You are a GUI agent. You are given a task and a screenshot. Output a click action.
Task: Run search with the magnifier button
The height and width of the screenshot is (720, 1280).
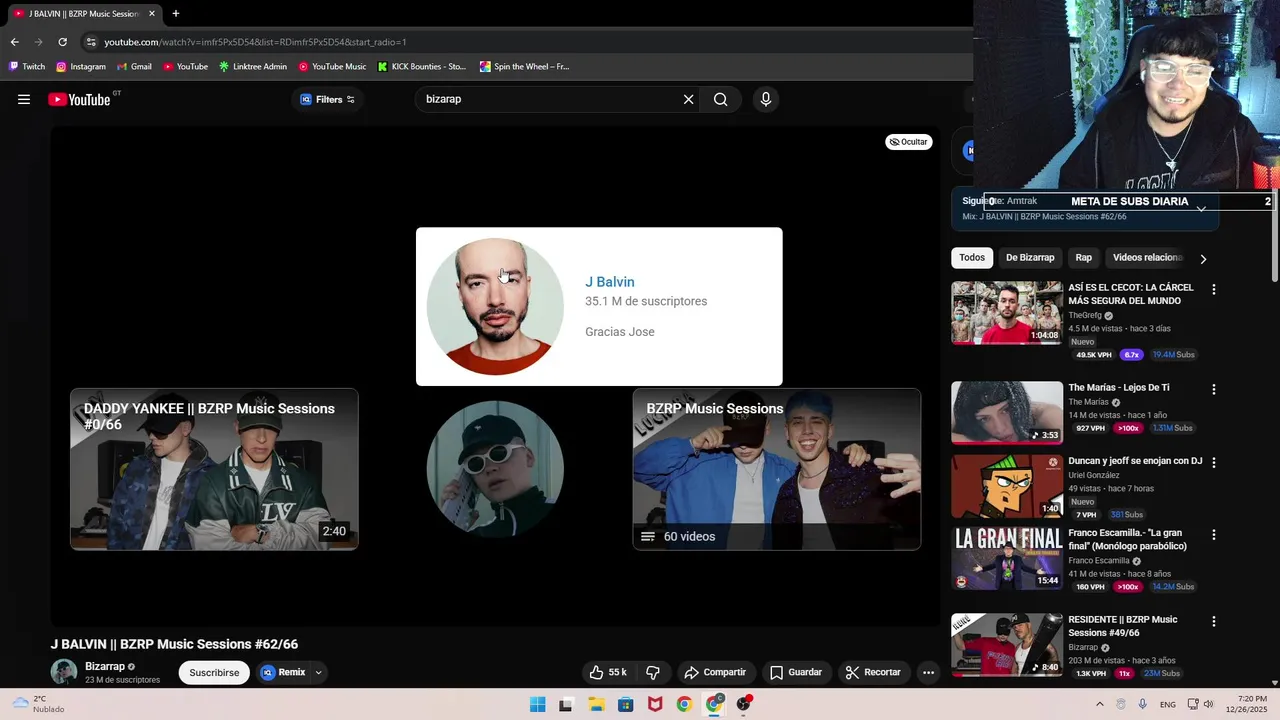(720, 99)
